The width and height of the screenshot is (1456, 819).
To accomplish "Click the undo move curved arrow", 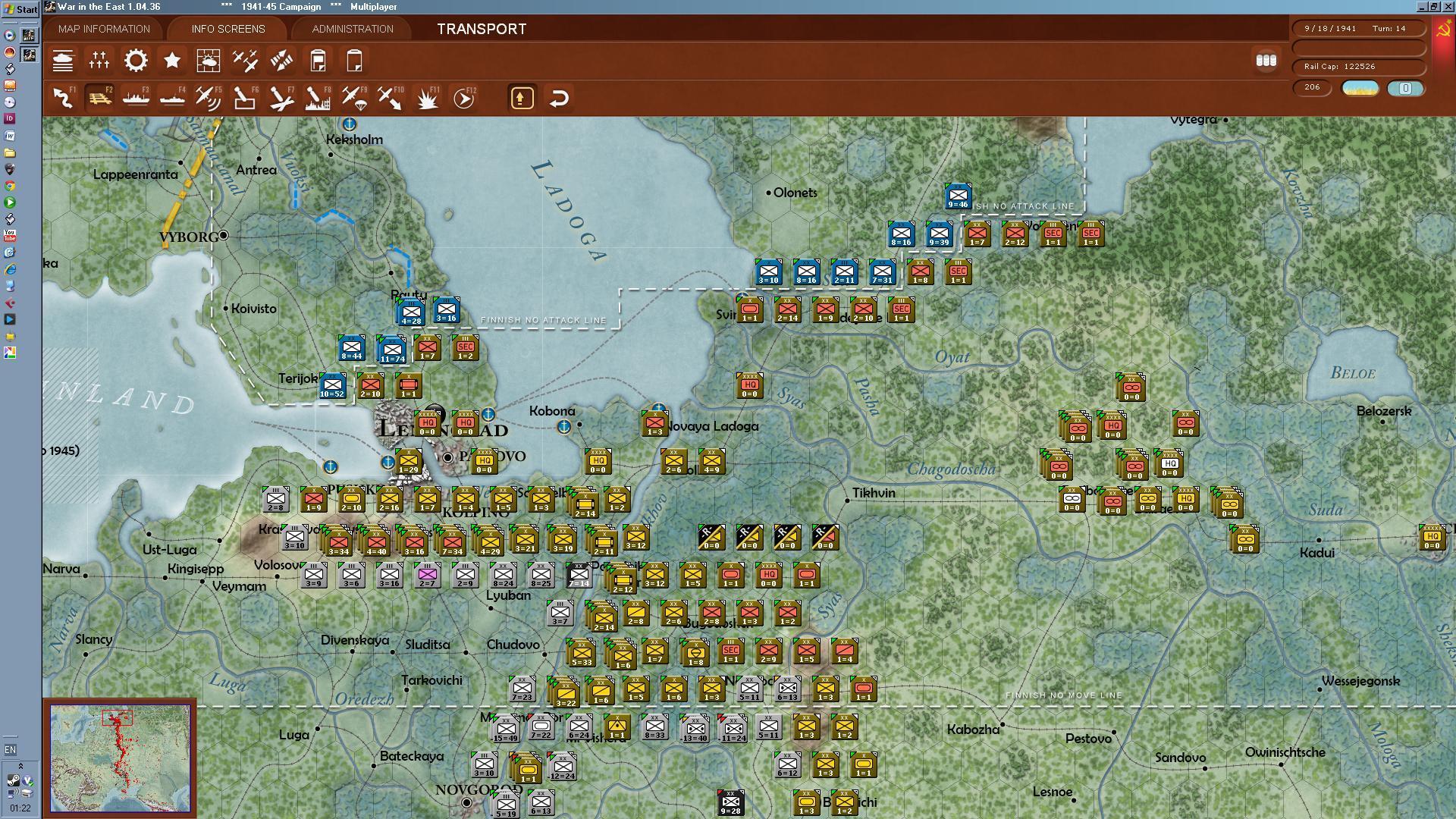I will click(559, 98).
